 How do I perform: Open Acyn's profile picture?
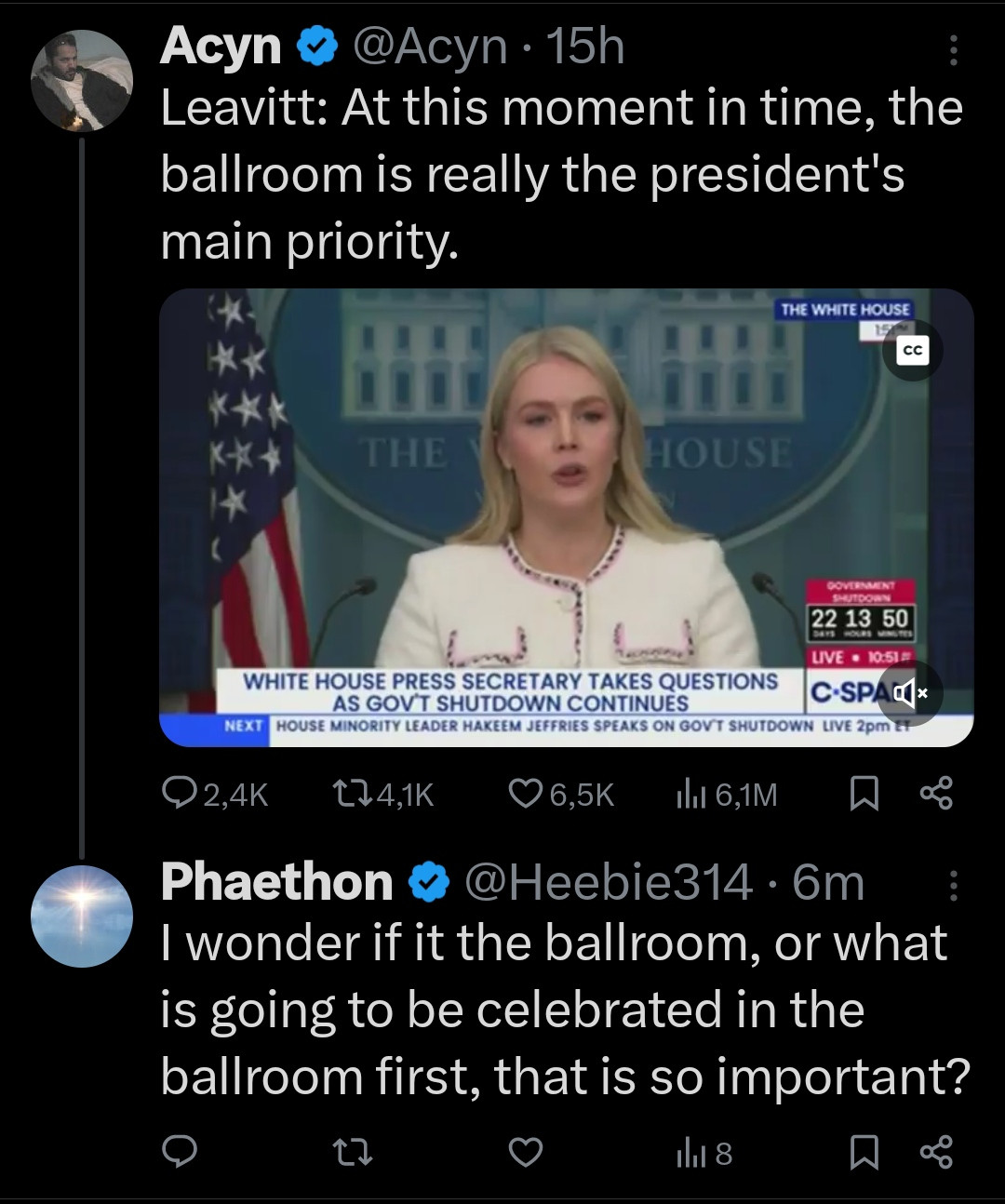pyautogui.click(x=82, y=82)
